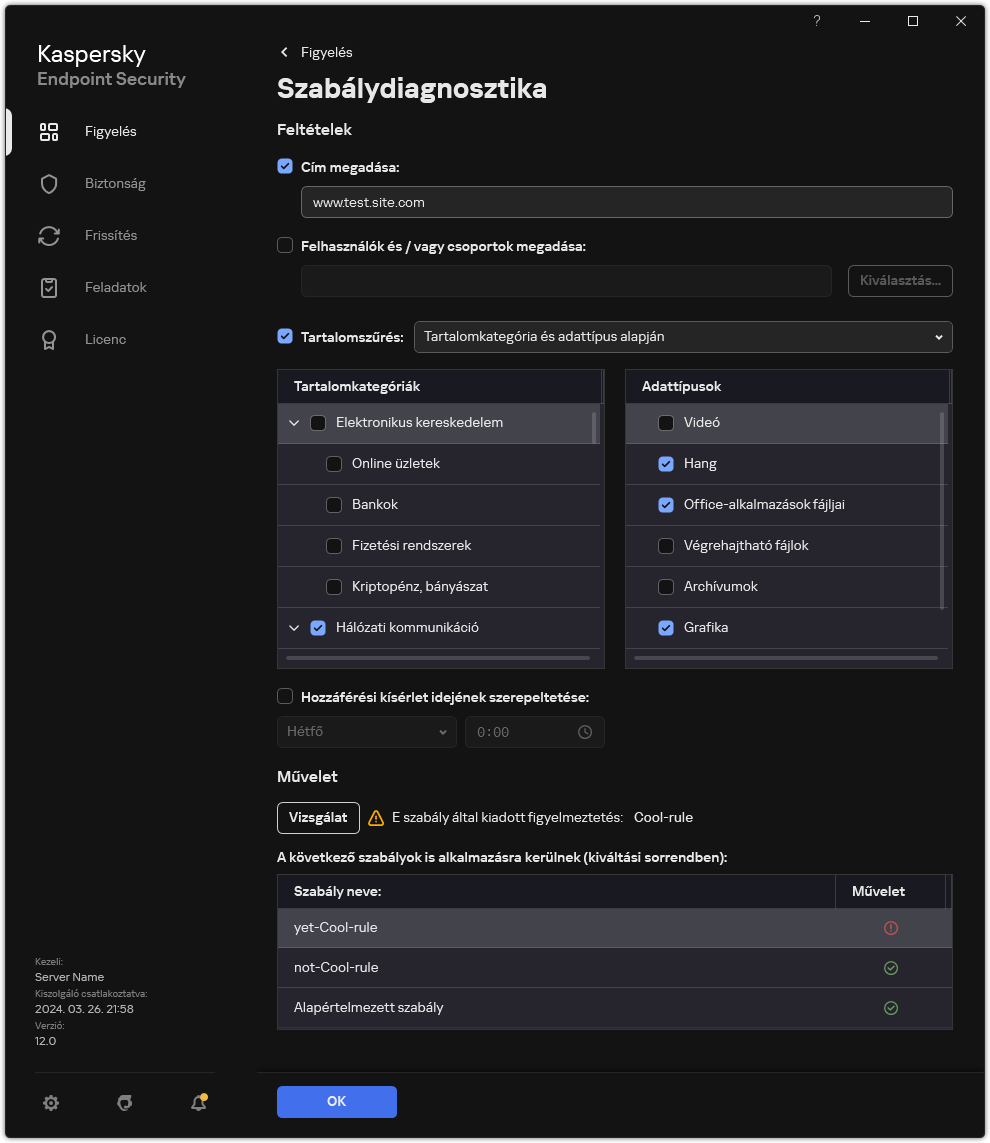Enable Felhasználók és/vagy csoportok megadása
Screen dimensions: 990x1143
coord(285,245)
